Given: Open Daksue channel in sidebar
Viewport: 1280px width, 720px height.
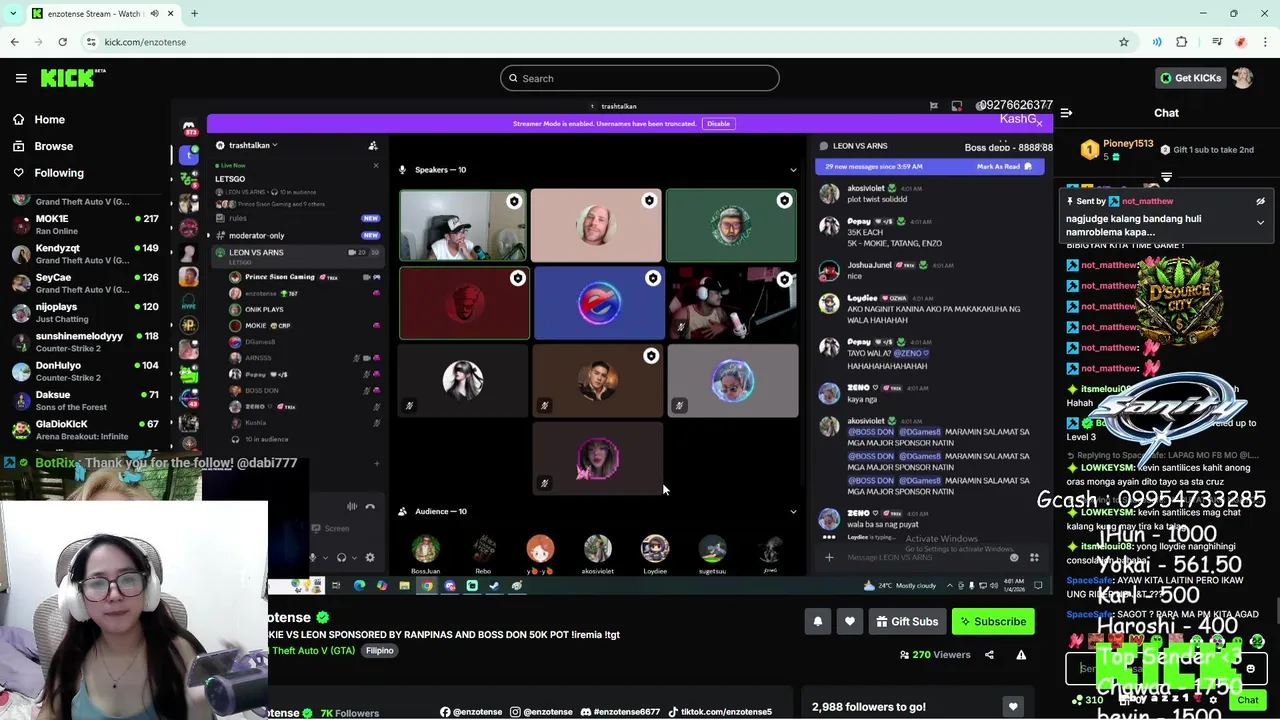Looking at the screenshot, I should point(85,400).
